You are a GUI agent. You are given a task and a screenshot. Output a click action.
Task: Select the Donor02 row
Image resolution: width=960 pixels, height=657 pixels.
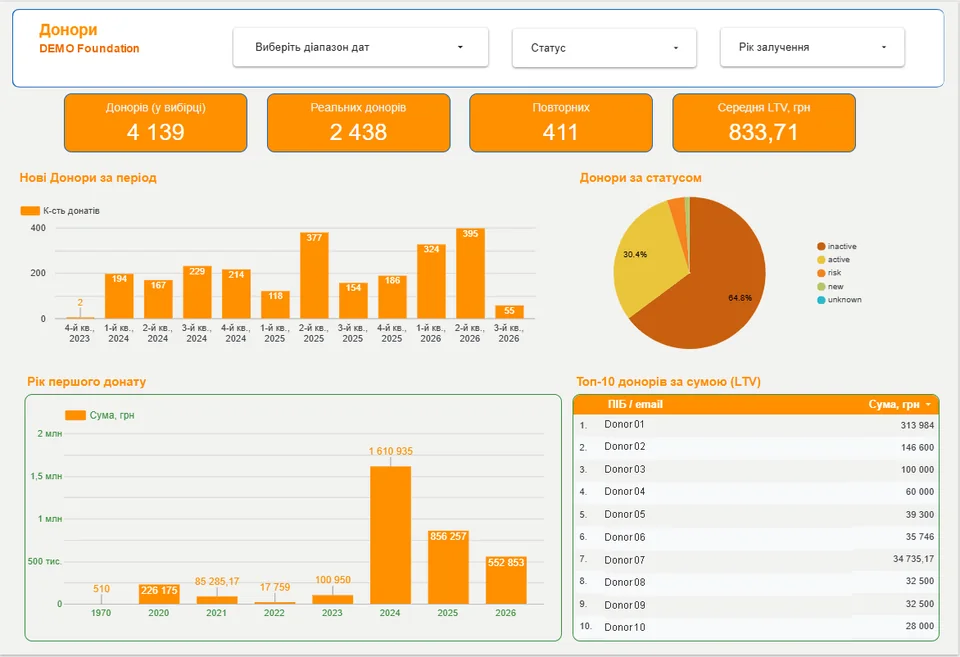pos(756,447)
